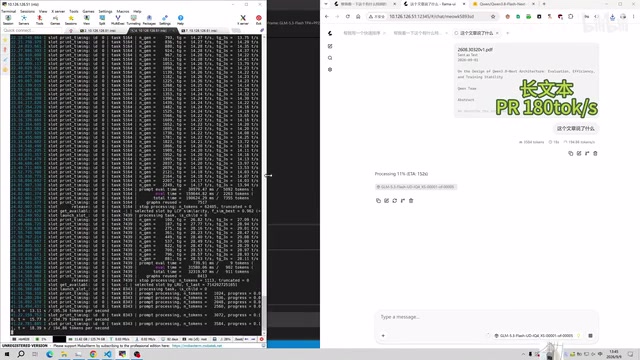Open the Tools toolbar icon in MobaXterm
640x360 pixels.
point(40,20)
